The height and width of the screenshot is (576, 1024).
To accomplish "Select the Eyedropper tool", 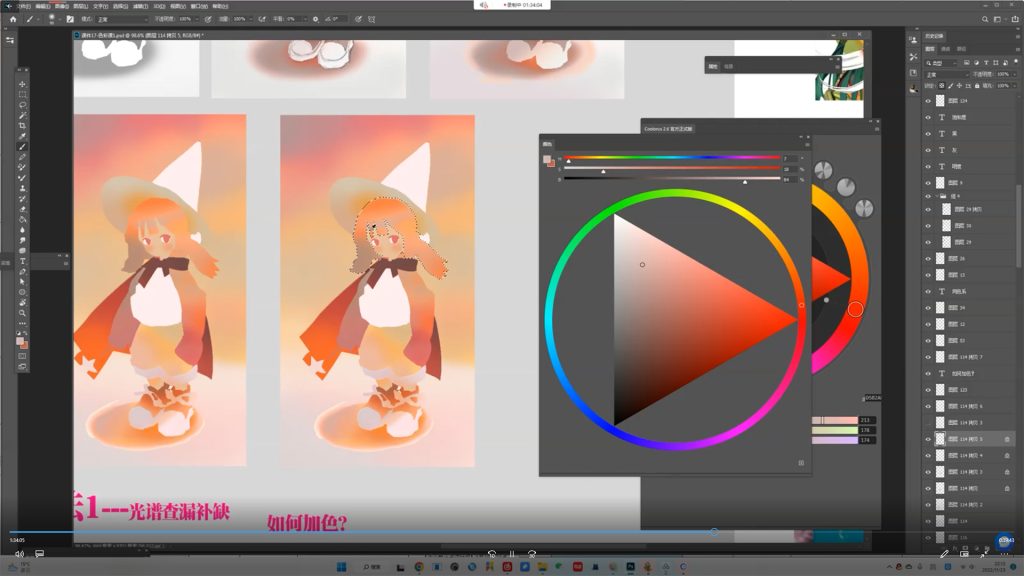I will (22, 136).
